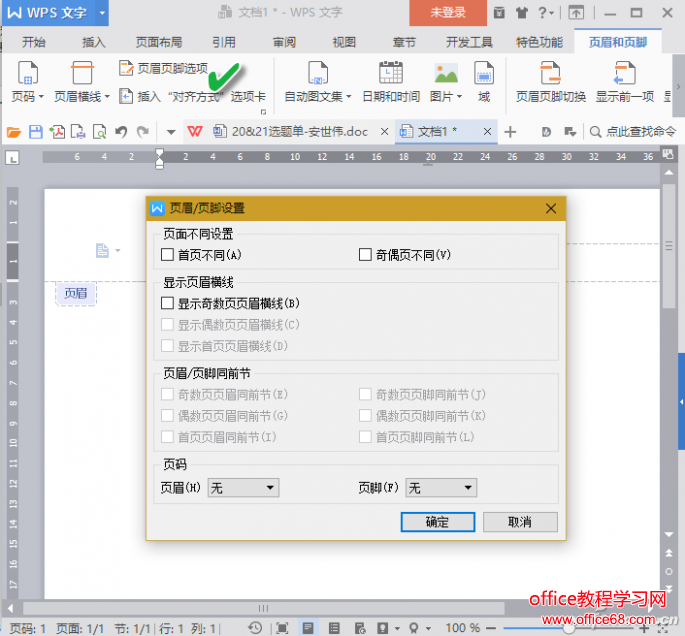Add a new document tab
The height and width of the screenshot is (636, 685).
click(x=510, y=132)
